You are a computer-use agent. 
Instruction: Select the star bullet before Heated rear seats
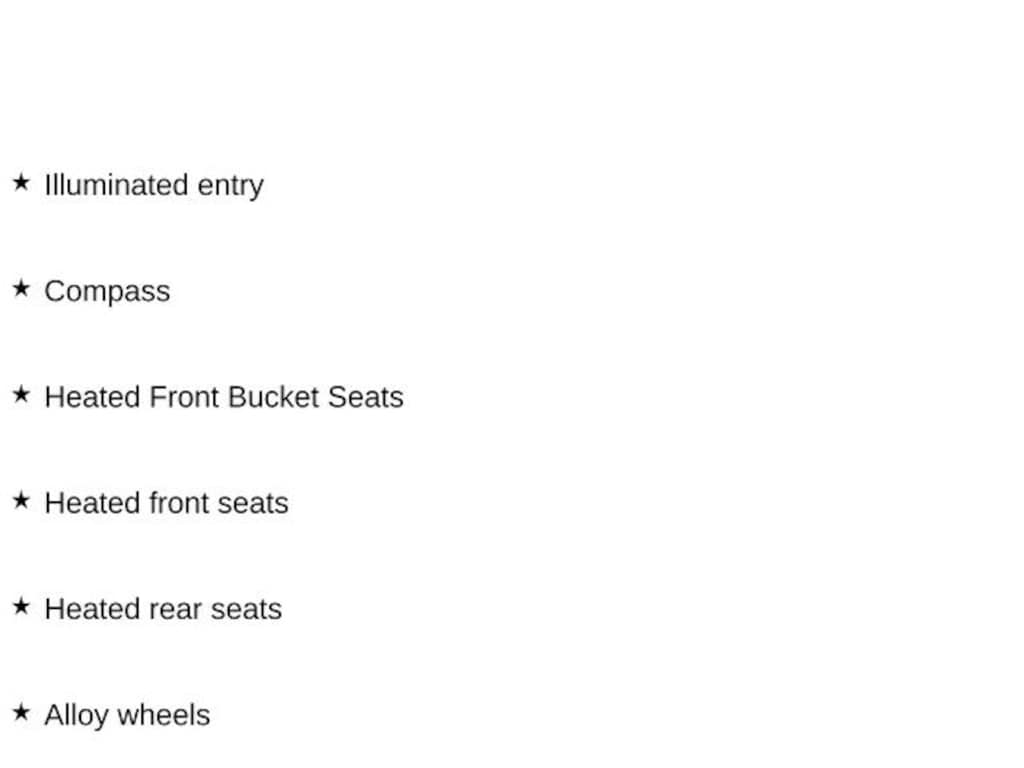(x=21, y=607)
